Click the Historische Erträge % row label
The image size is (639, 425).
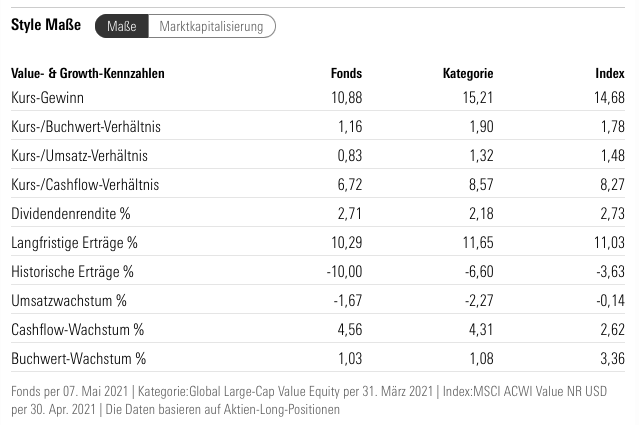point(72,272)
